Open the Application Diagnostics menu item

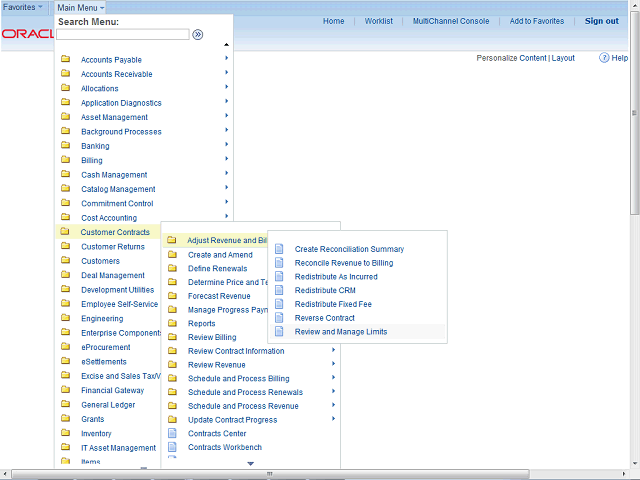pyautogui.click(x=121, y=103)
